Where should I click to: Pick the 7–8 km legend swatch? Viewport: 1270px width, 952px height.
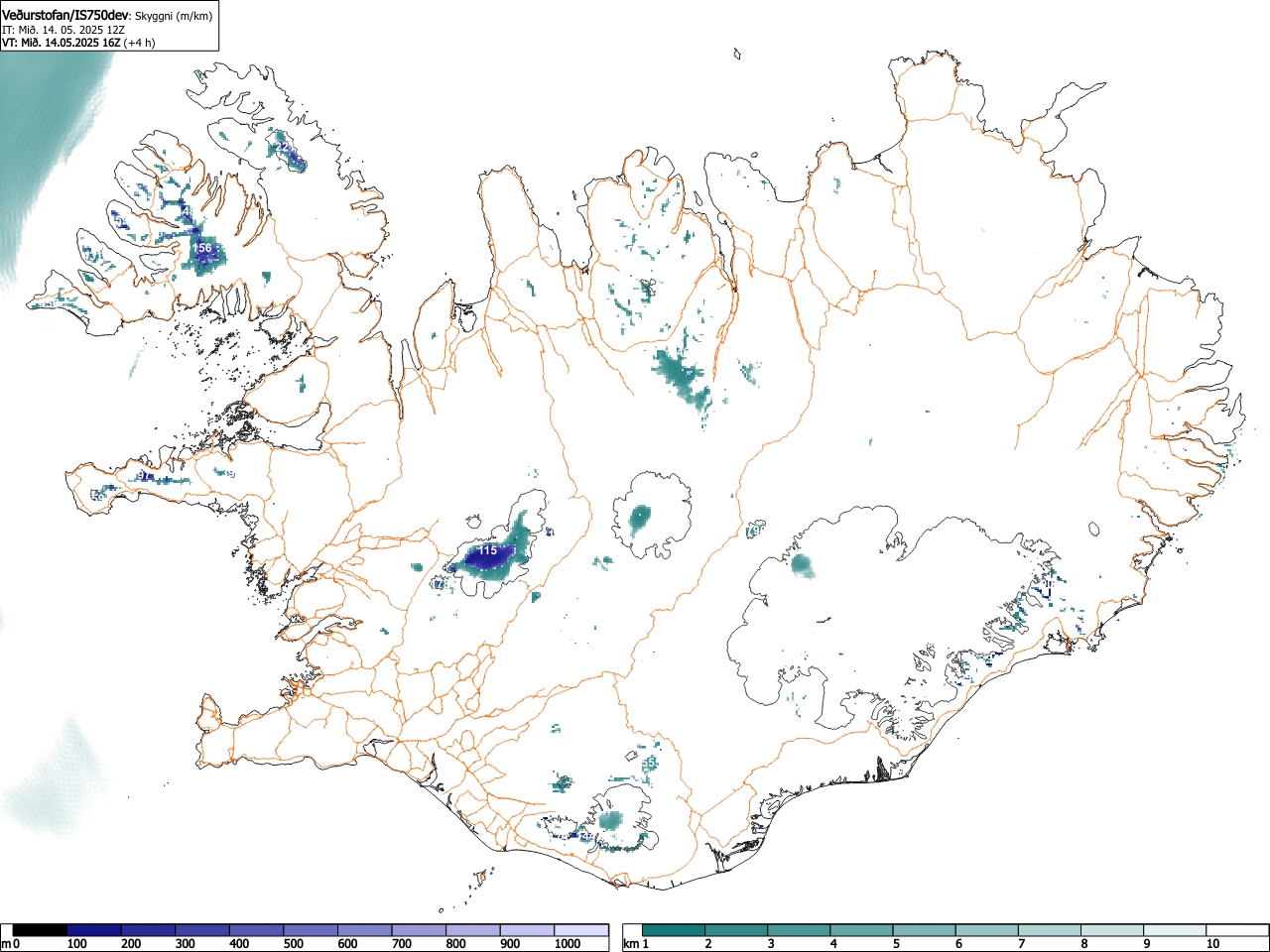point(1049,930)
